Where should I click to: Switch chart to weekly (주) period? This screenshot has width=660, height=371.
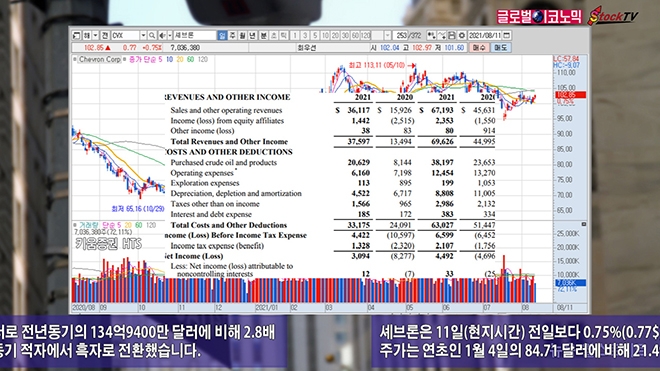pyautogui.click(x=232, y=35)
